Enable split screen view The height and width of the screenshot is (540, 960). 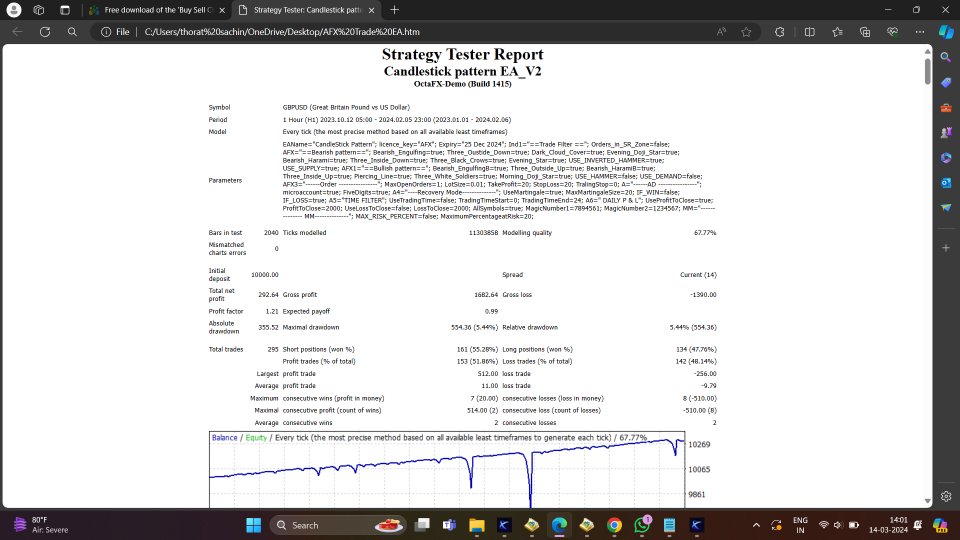[809, 32]
